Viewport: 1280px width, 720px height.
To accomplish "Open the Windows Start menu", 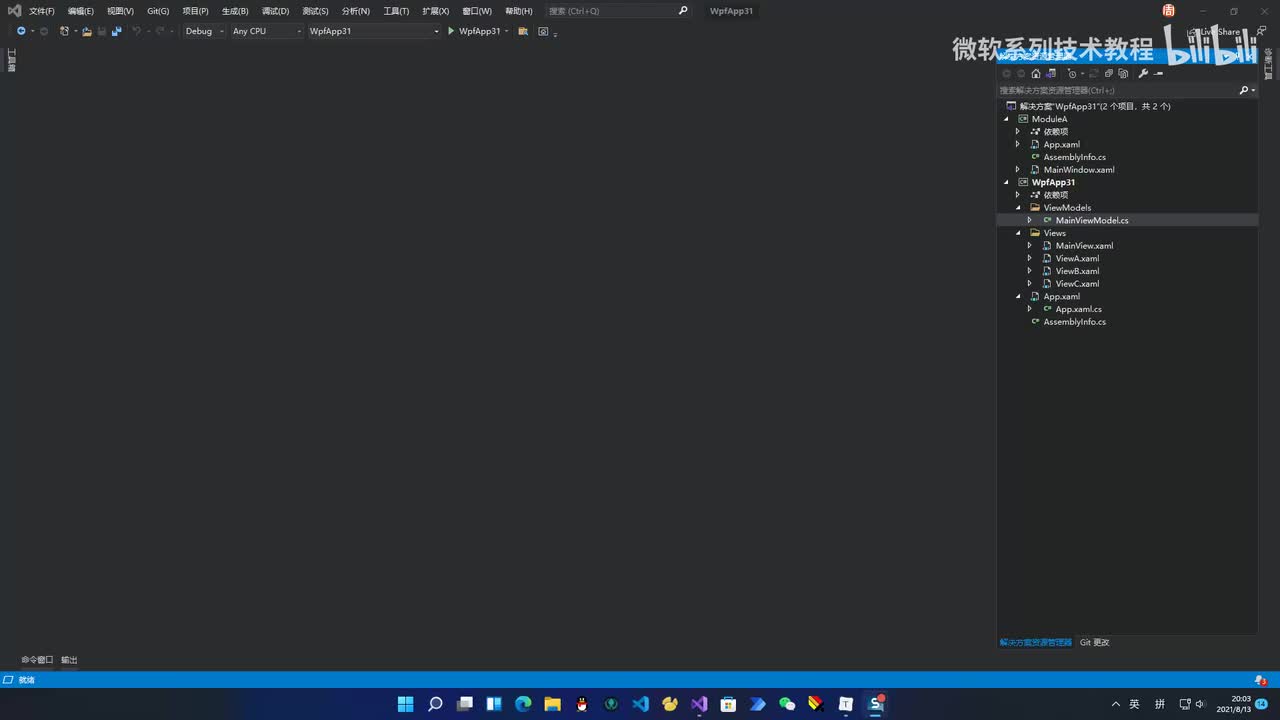I will click(405, 704).
